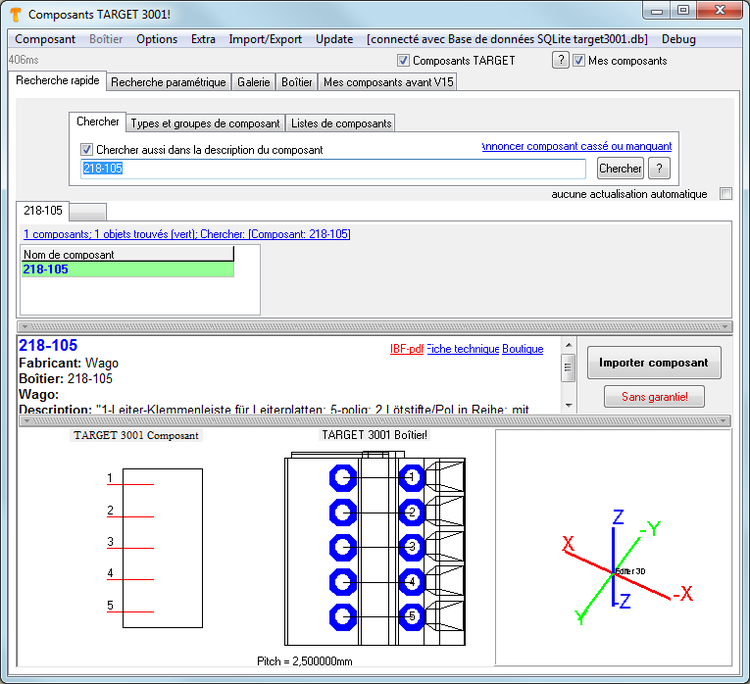Open the Options menu

point(157,39)
